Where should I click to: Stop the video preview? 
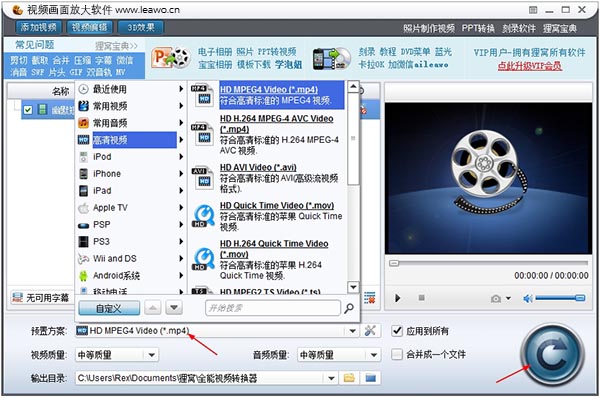pyautogui.click(x=421, y=297)
